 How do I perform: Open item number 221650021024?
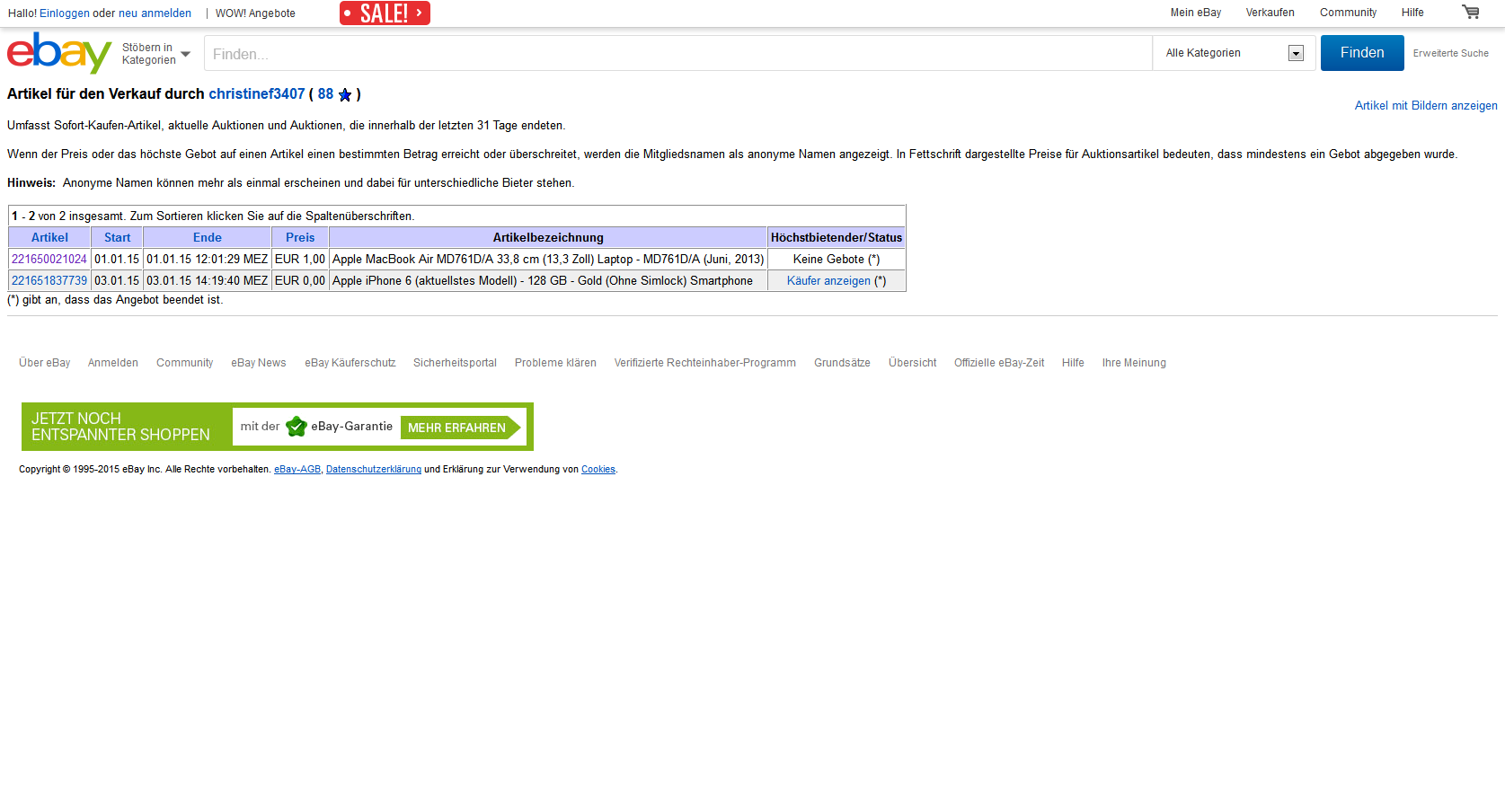pyautogui.click(x=49, y=259)
